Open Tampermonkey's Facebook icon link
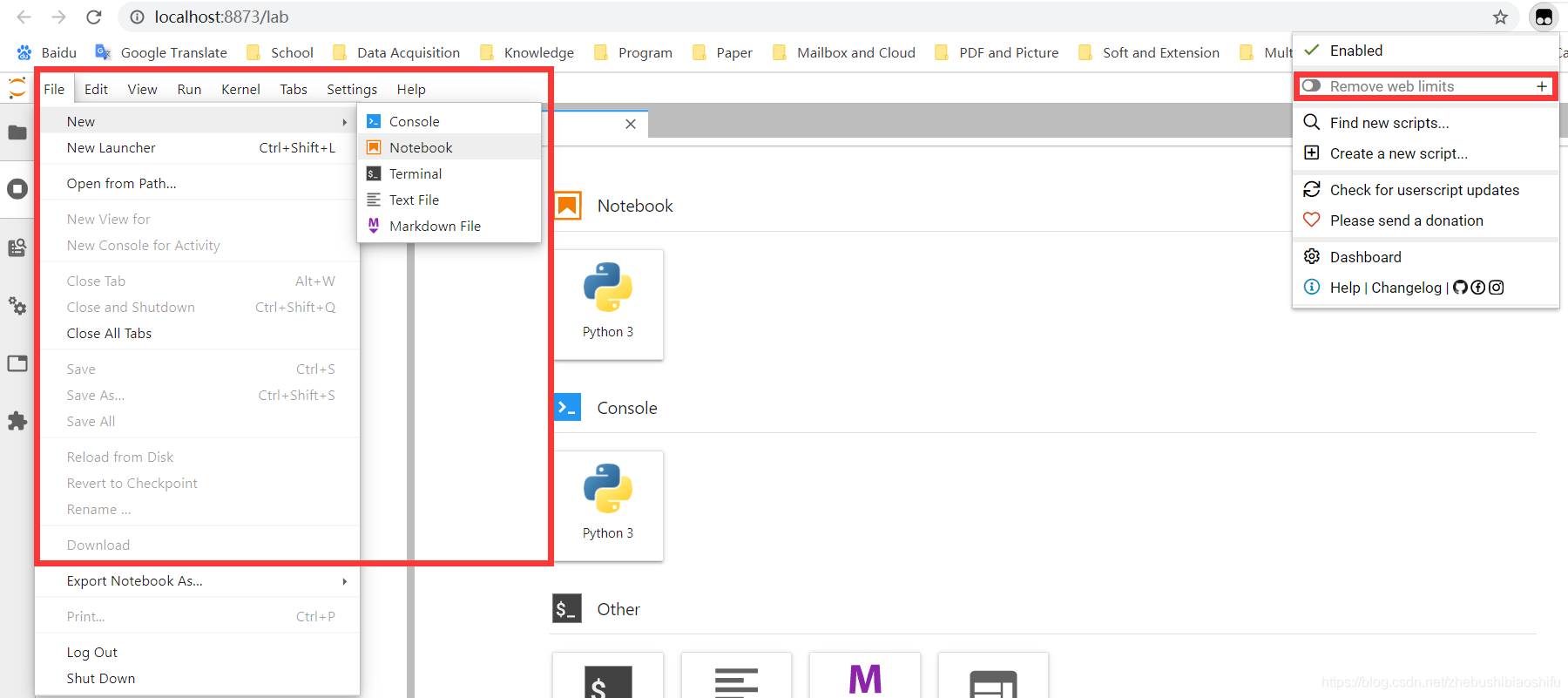 (x=1478, y=288)
